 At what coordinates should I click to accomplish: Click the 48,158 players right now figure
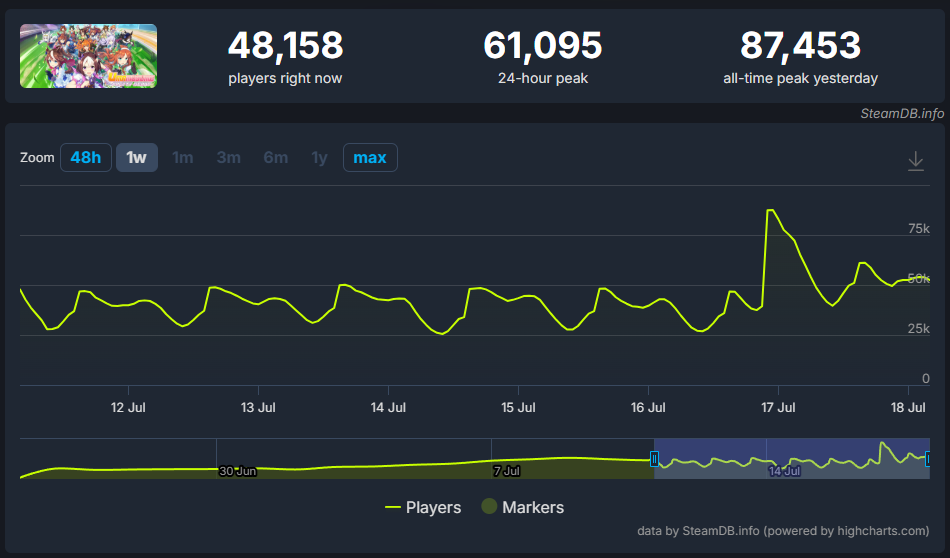(285, 45)
